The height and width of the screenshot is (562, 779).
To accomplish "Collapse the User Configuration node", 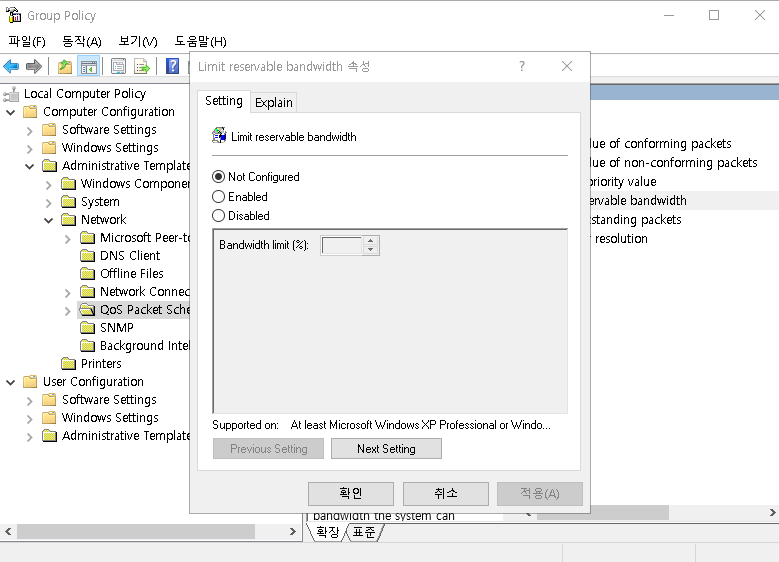I will click(x=10, y=382).
